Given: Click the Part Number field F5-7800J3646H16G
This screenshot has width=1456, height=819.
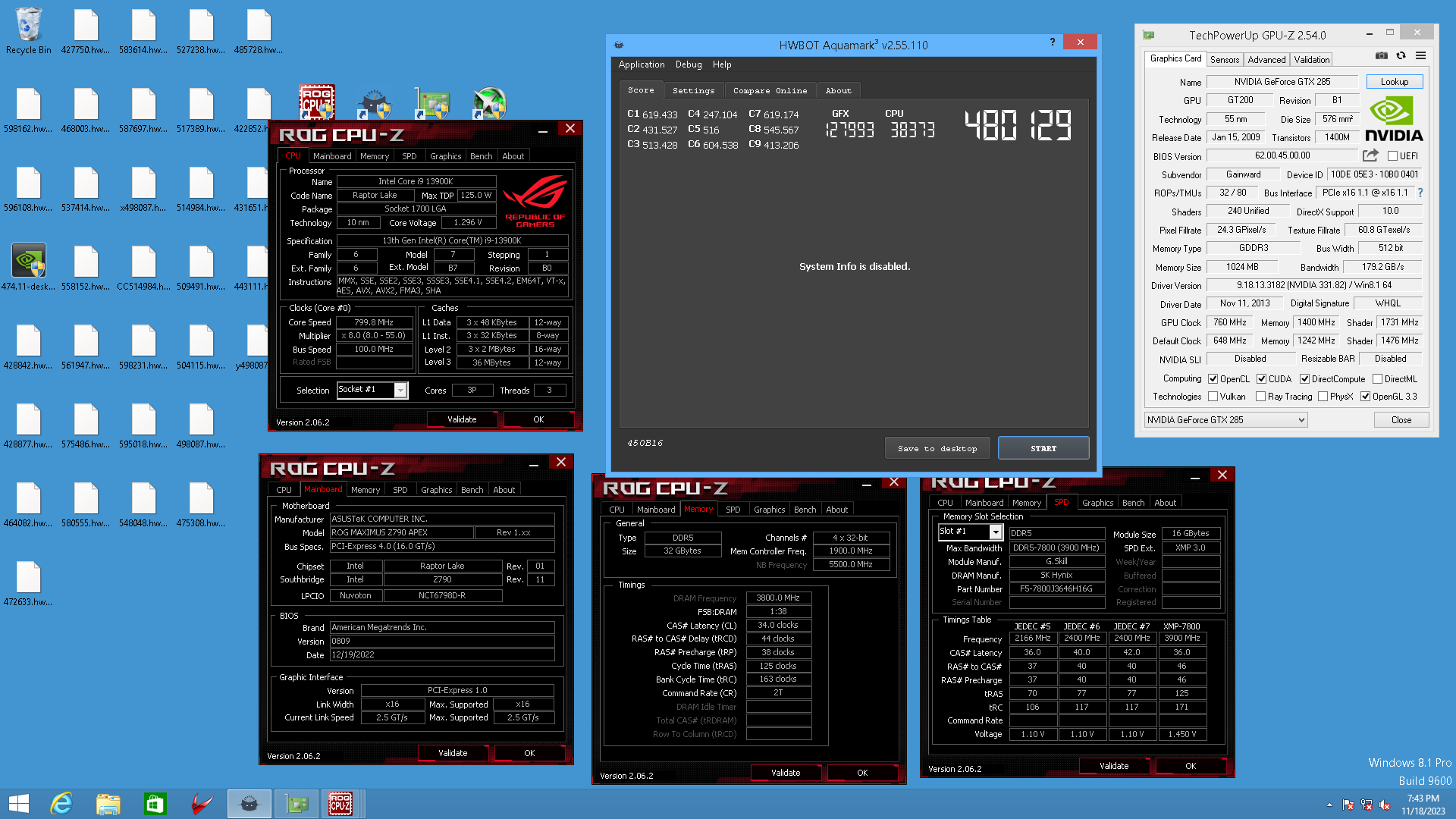Looking at the screenshot, I should pos(1056,589).
